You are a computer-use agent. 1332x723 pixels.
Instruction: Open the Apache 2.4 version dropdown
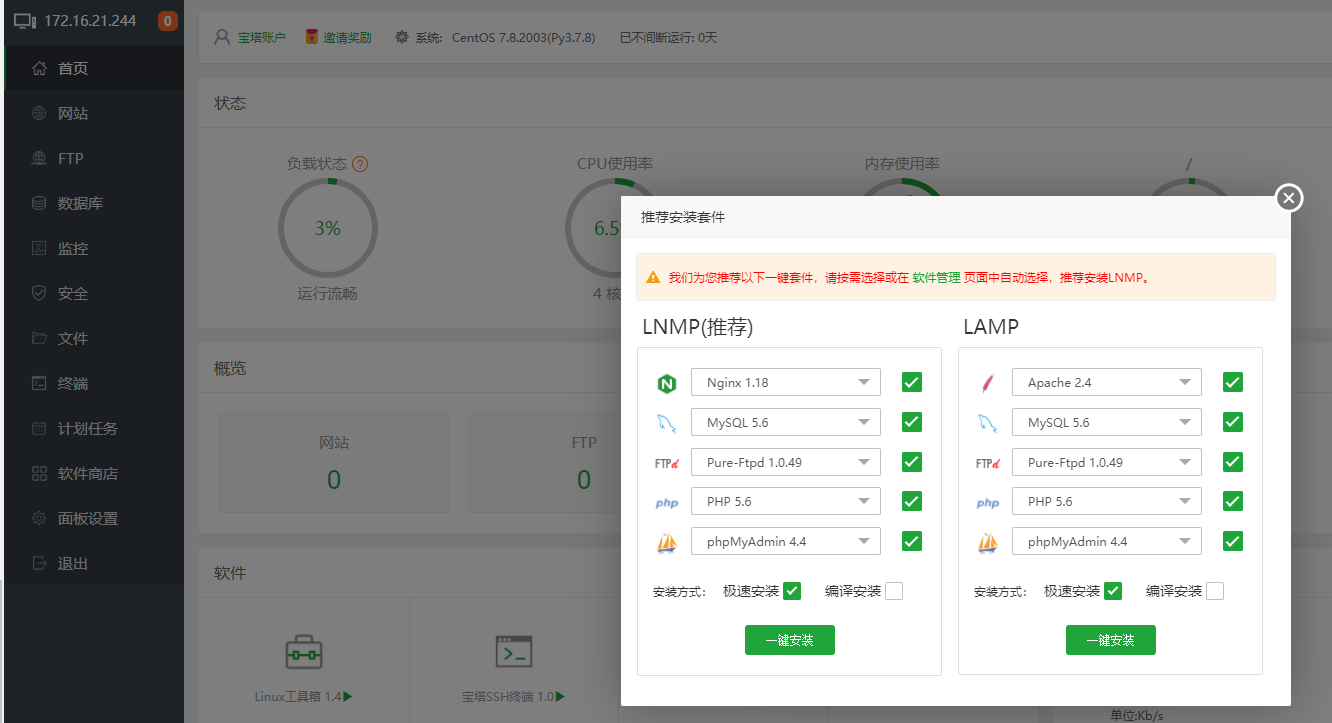(x=1107, y=382)
